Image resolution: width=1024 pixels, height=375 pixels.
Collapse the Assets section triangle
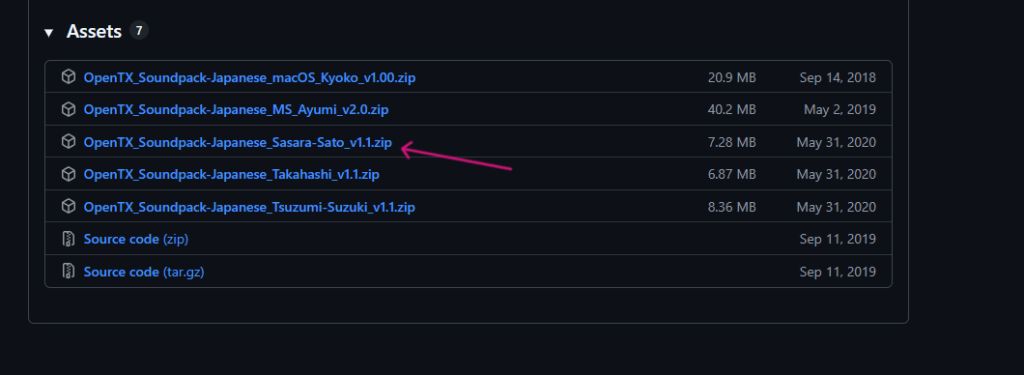click(48, 32)
